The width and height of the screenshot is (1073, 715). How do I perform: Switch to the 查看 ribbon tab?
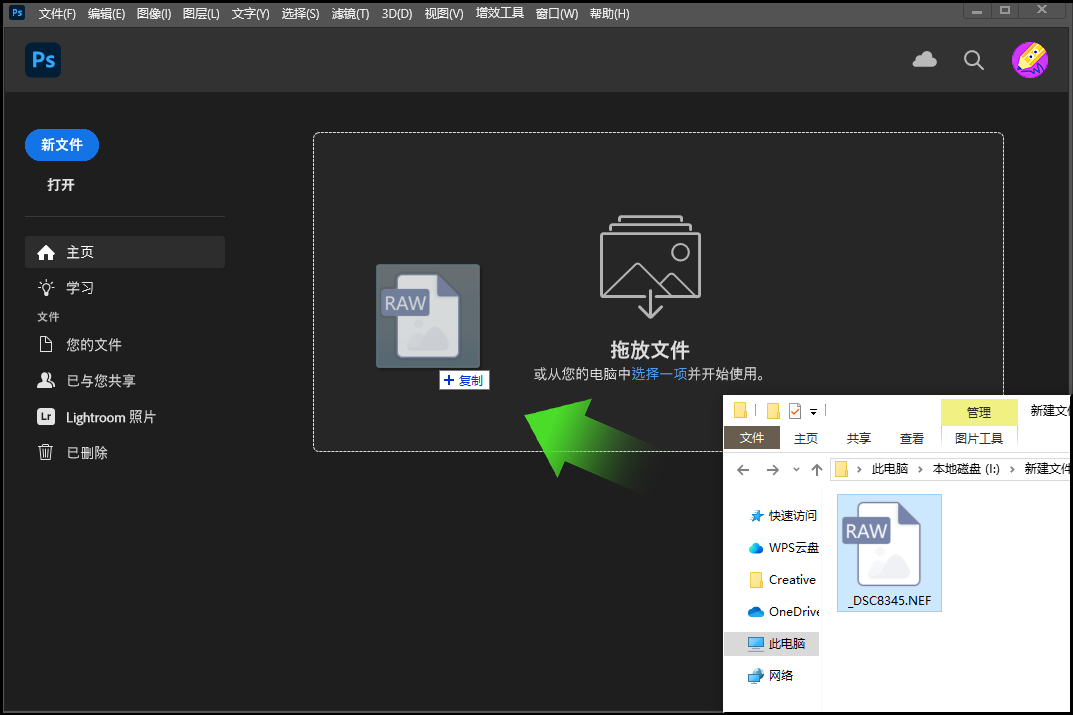[912, 438]
